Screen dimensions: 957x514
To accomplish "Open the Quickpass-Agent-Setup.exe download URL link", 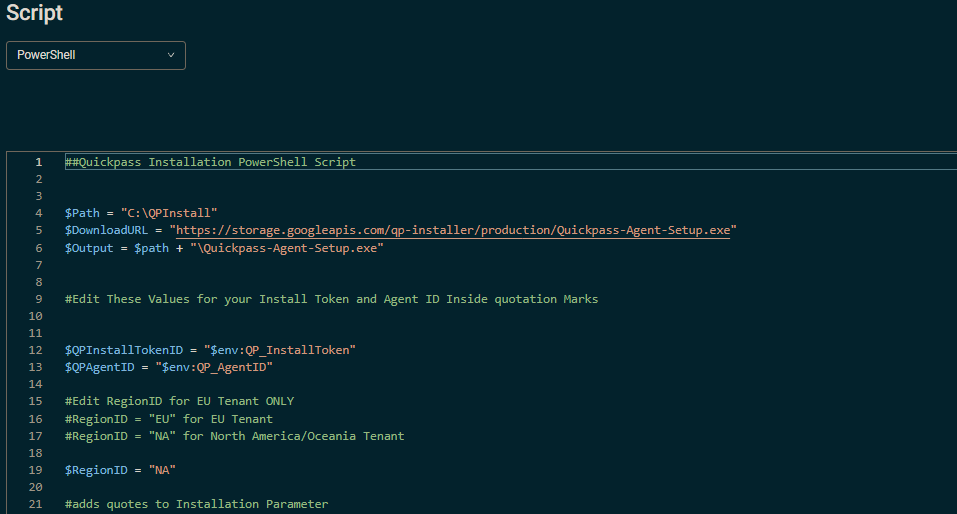I will pyautogui.click(x=453, y=230).
